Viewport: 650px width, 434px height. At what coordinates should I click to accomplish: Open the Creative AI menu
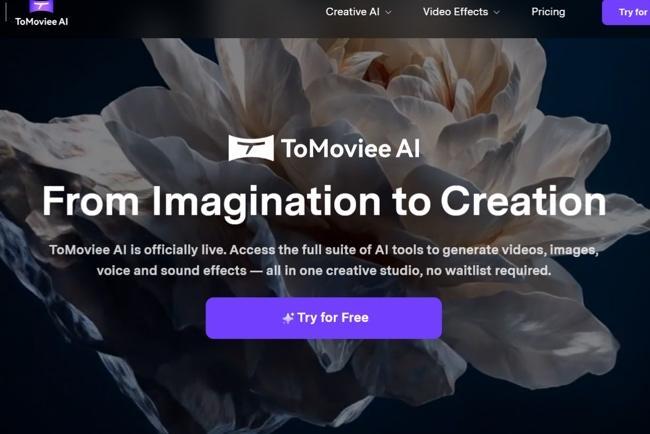354,12
